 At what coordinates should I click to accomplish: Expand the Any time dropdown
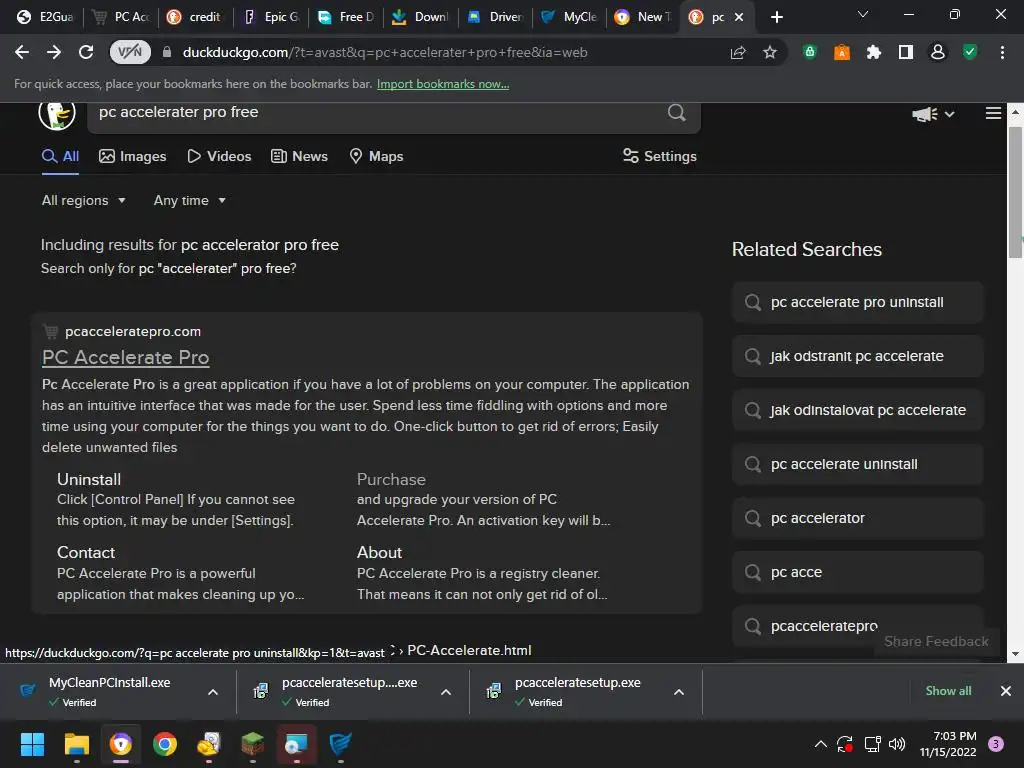click(190, 200)
